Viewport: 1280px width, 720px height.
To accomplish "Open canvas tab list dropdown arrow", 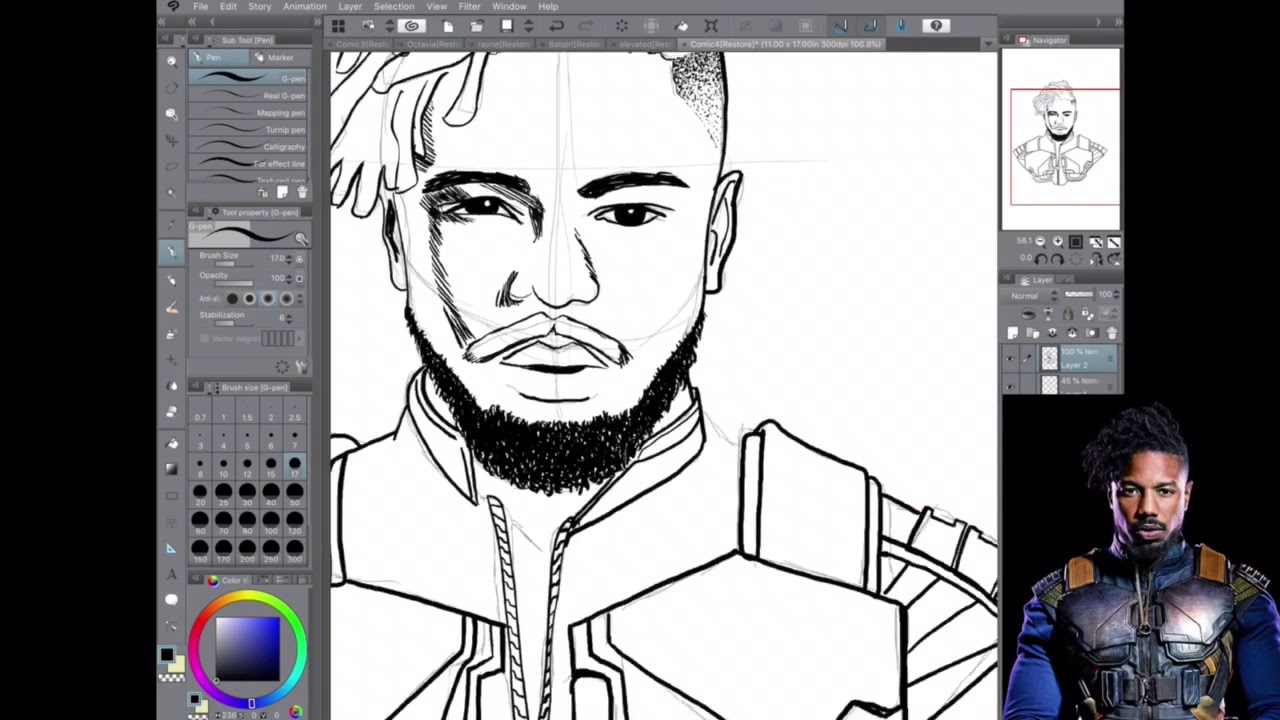I will pyautogui.click(x=988, y=45).
